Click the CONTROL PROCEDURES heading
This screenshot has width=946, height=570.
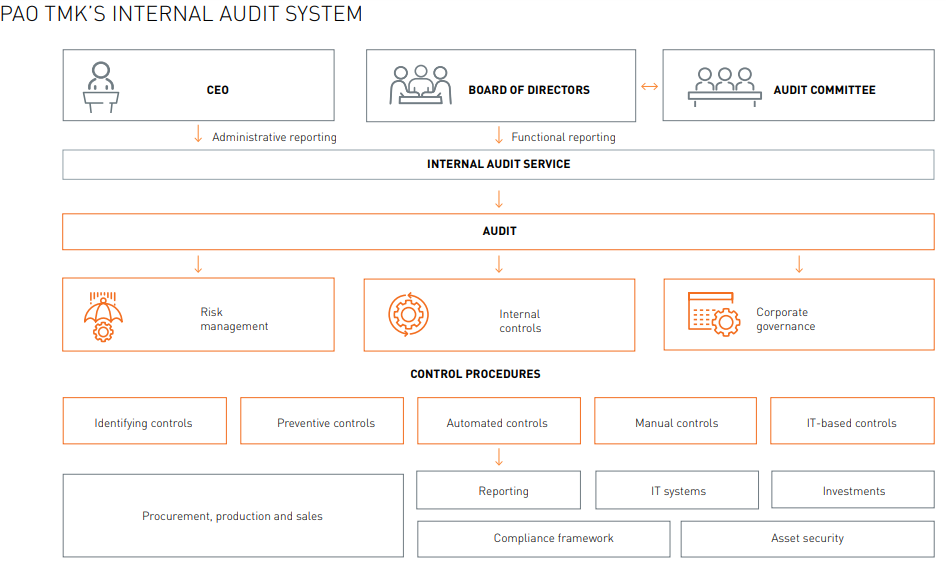tap(475, 374)
